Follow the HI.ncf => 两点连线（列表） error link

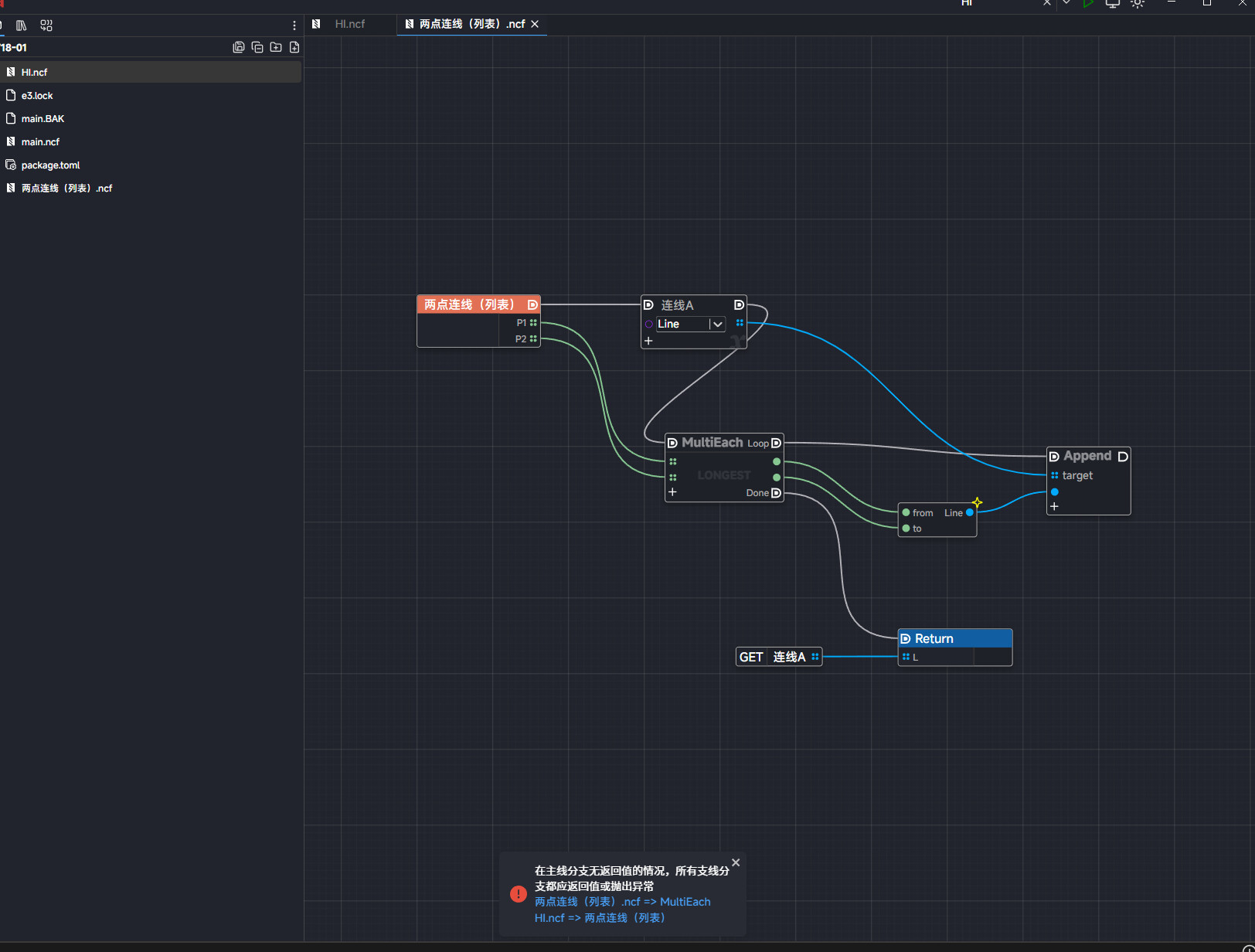click(x=600, y=918)
